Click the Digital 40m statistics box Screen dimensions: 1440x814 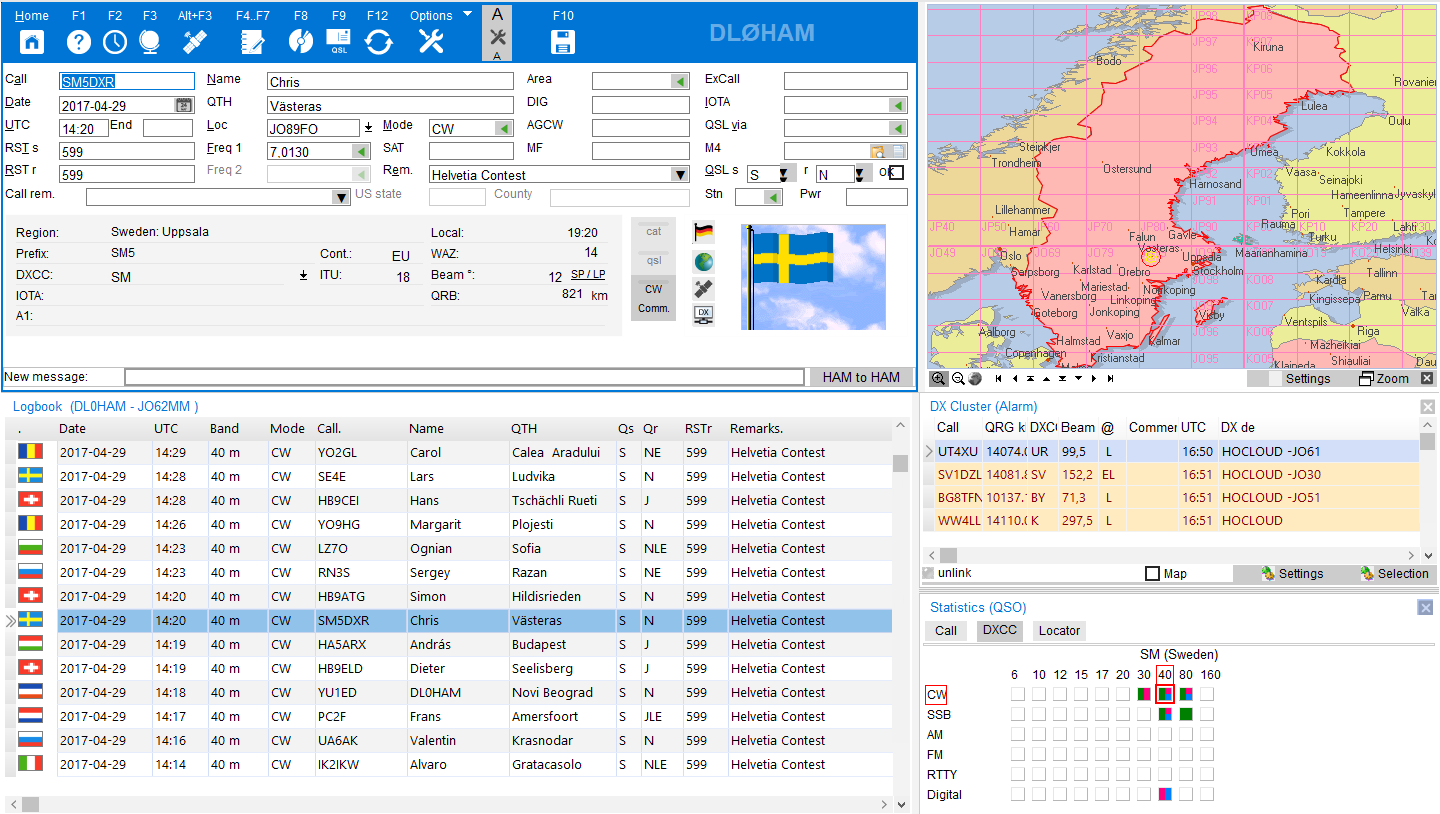point(1165,794)
